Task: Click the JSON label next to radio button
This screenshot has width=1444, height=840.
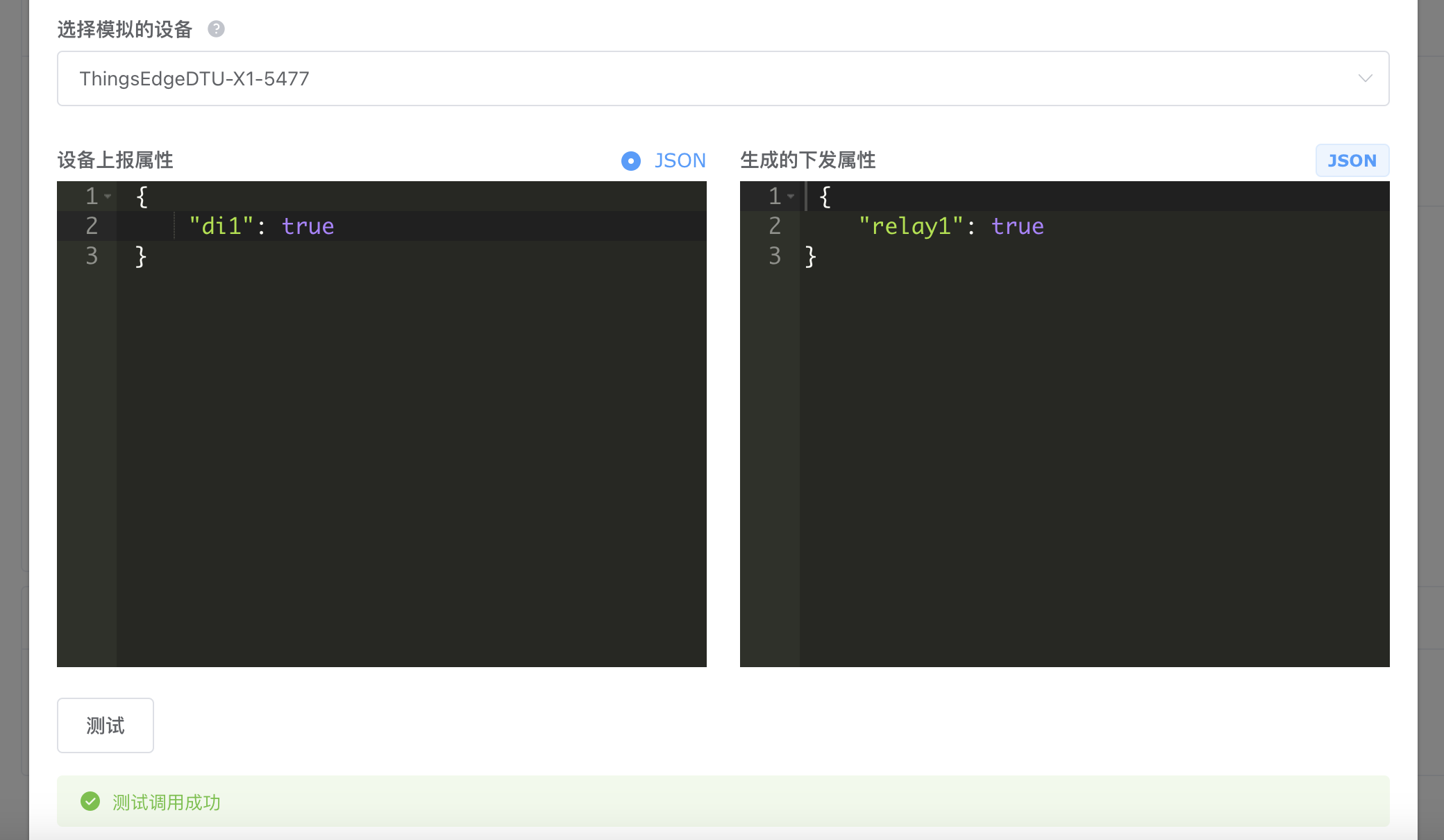Action: 680,161
